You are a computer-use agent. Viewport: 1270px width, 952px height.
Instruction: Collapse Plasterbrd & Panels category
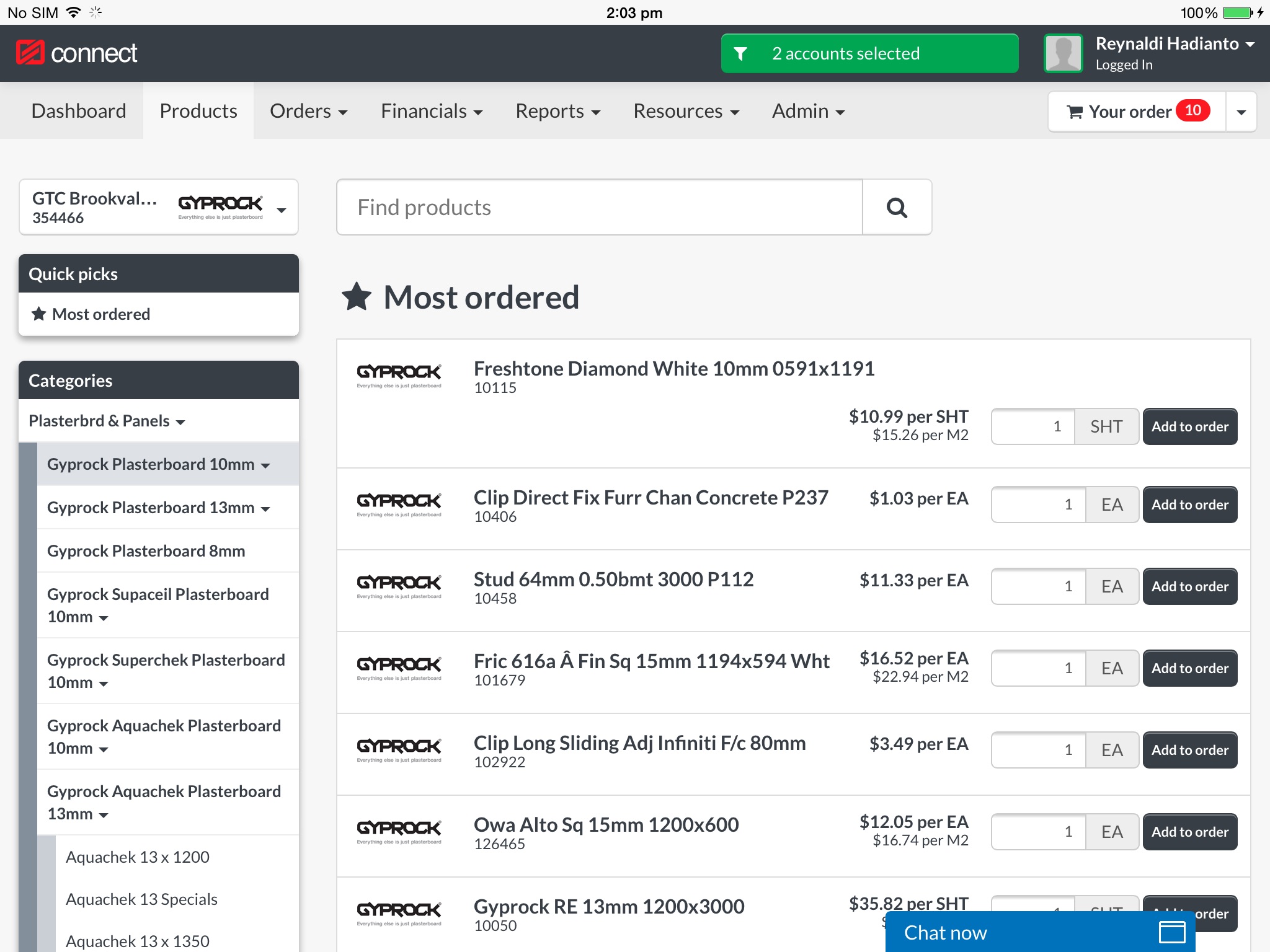pyautogui.click(x=159, y=421)
